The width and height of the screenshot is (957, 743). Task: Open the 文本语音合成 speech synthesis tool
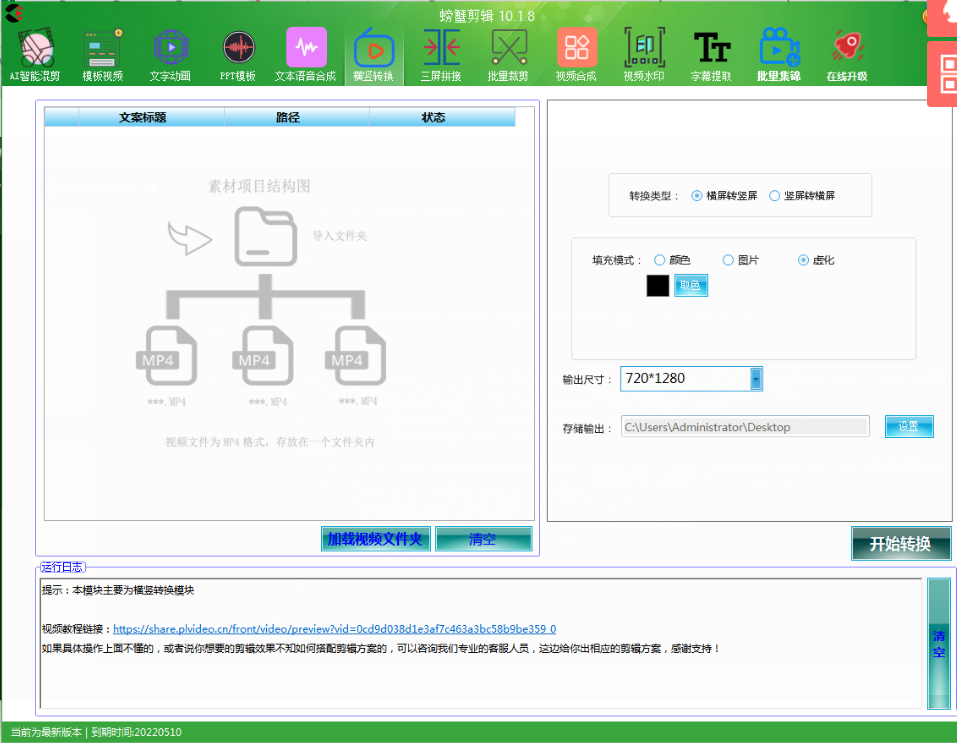[306, 50]
